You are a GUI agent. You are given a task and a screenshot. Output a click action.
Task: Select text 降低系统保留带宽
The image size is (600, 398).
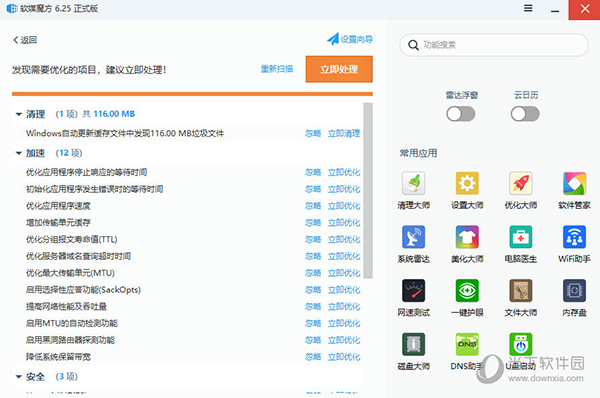58,357
